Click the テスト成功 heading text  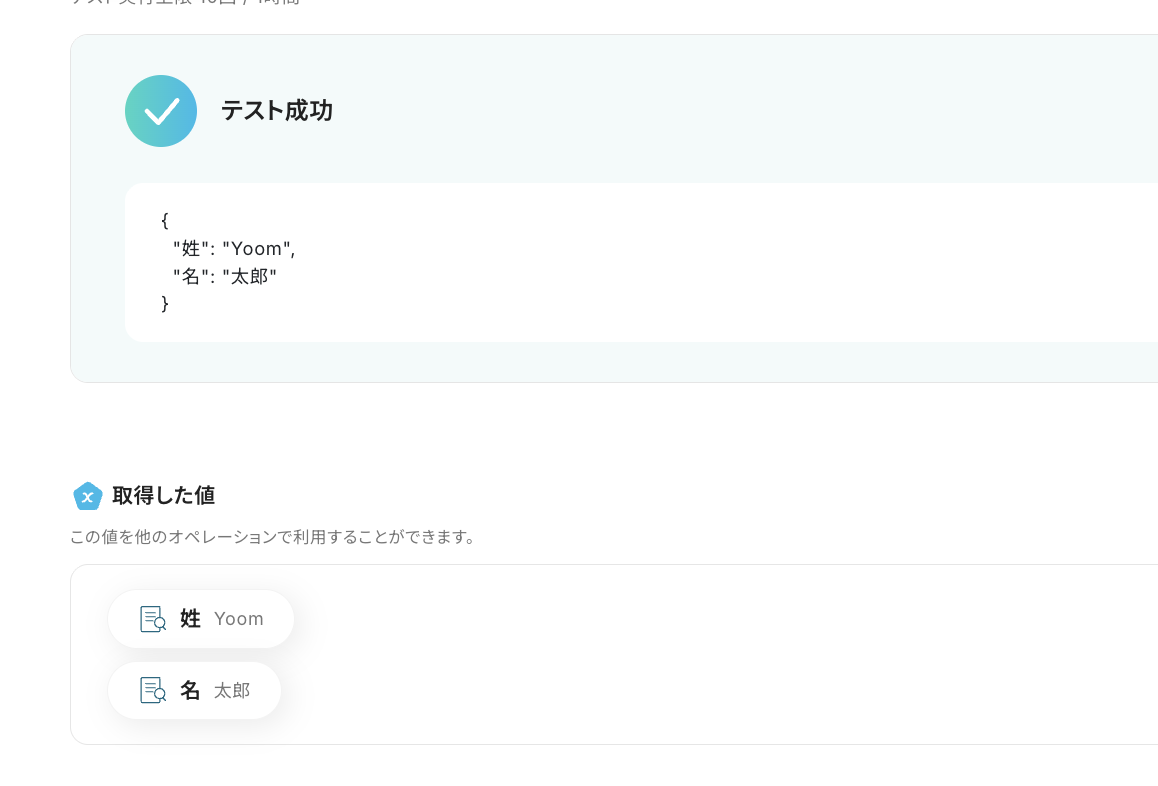[x=277, y=111]
